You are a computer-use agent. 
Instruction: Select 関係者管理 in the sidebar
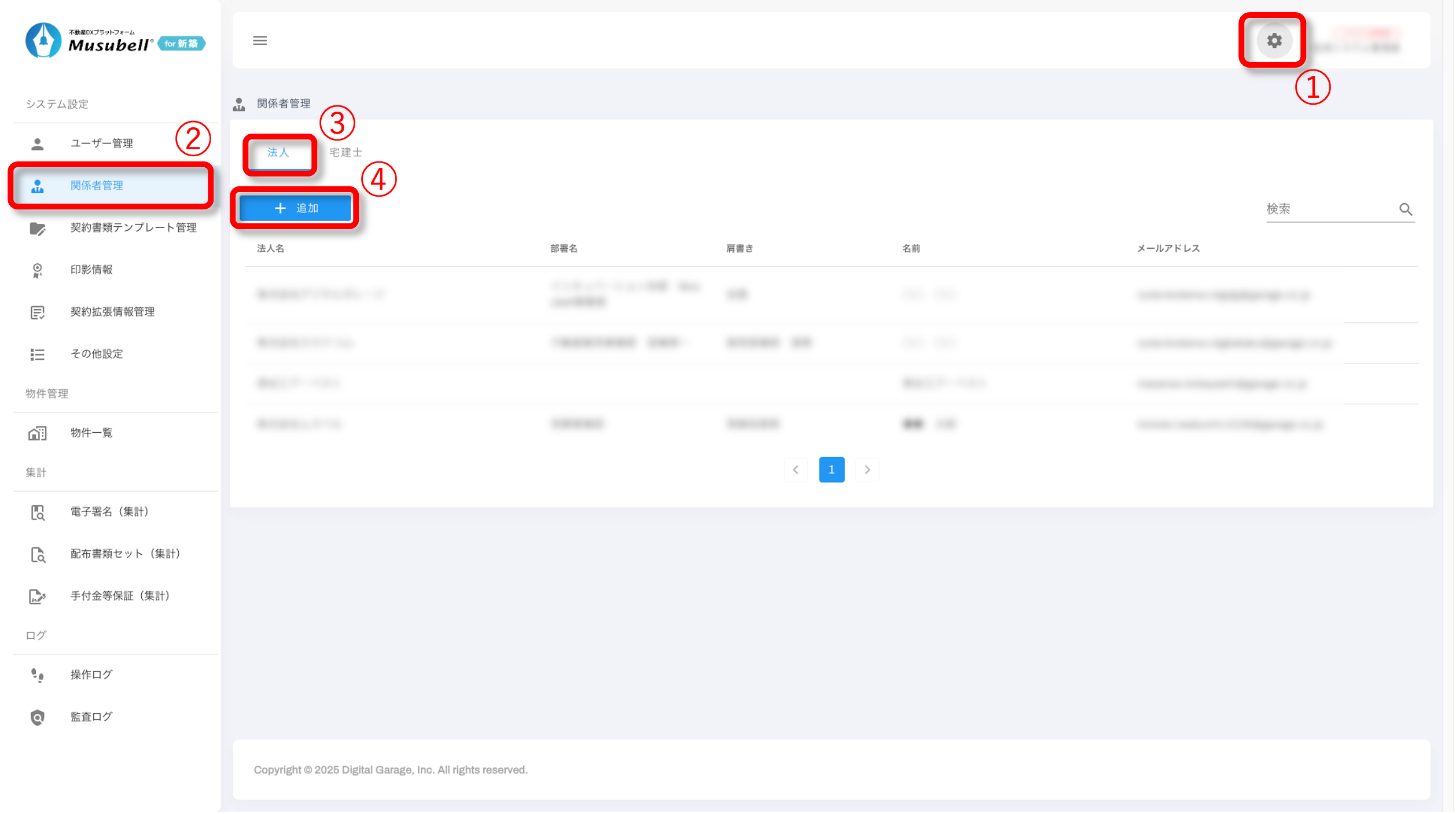[x=97, y=186]
